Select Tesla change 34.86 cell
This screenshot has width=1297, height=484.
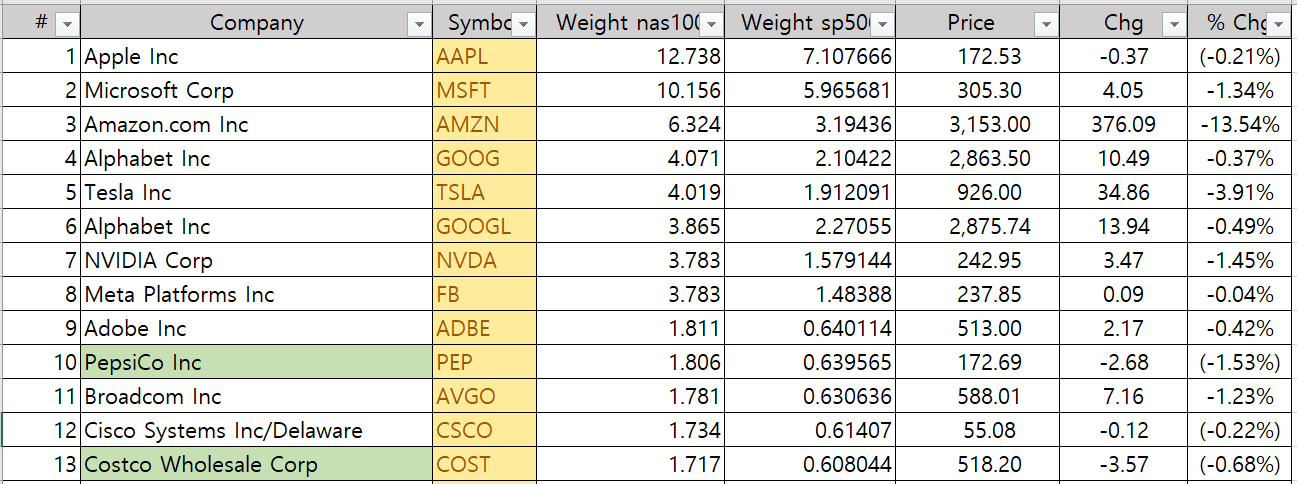[1124, 193]
